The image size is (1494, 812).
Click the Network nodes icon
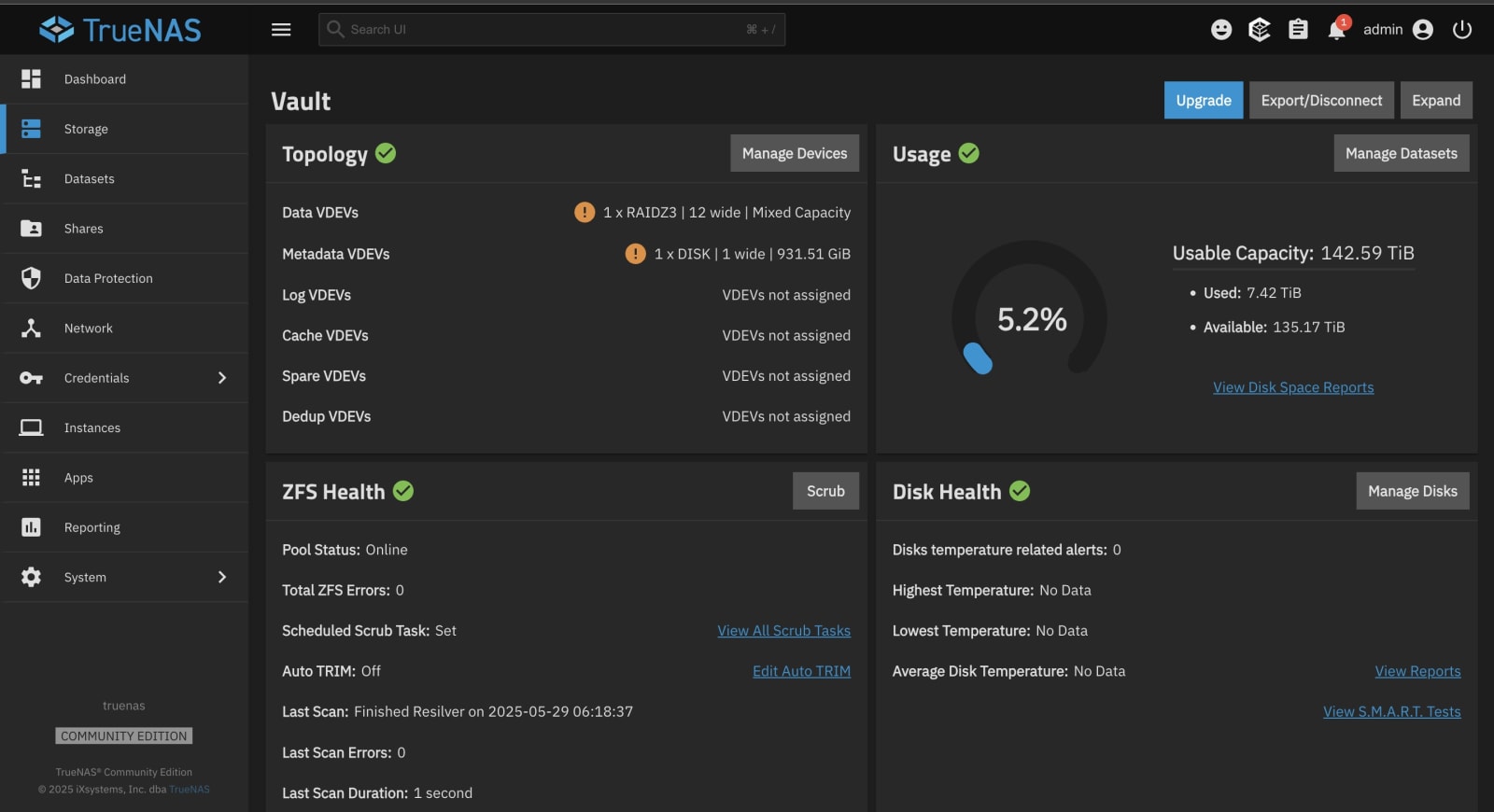(31, 329)
